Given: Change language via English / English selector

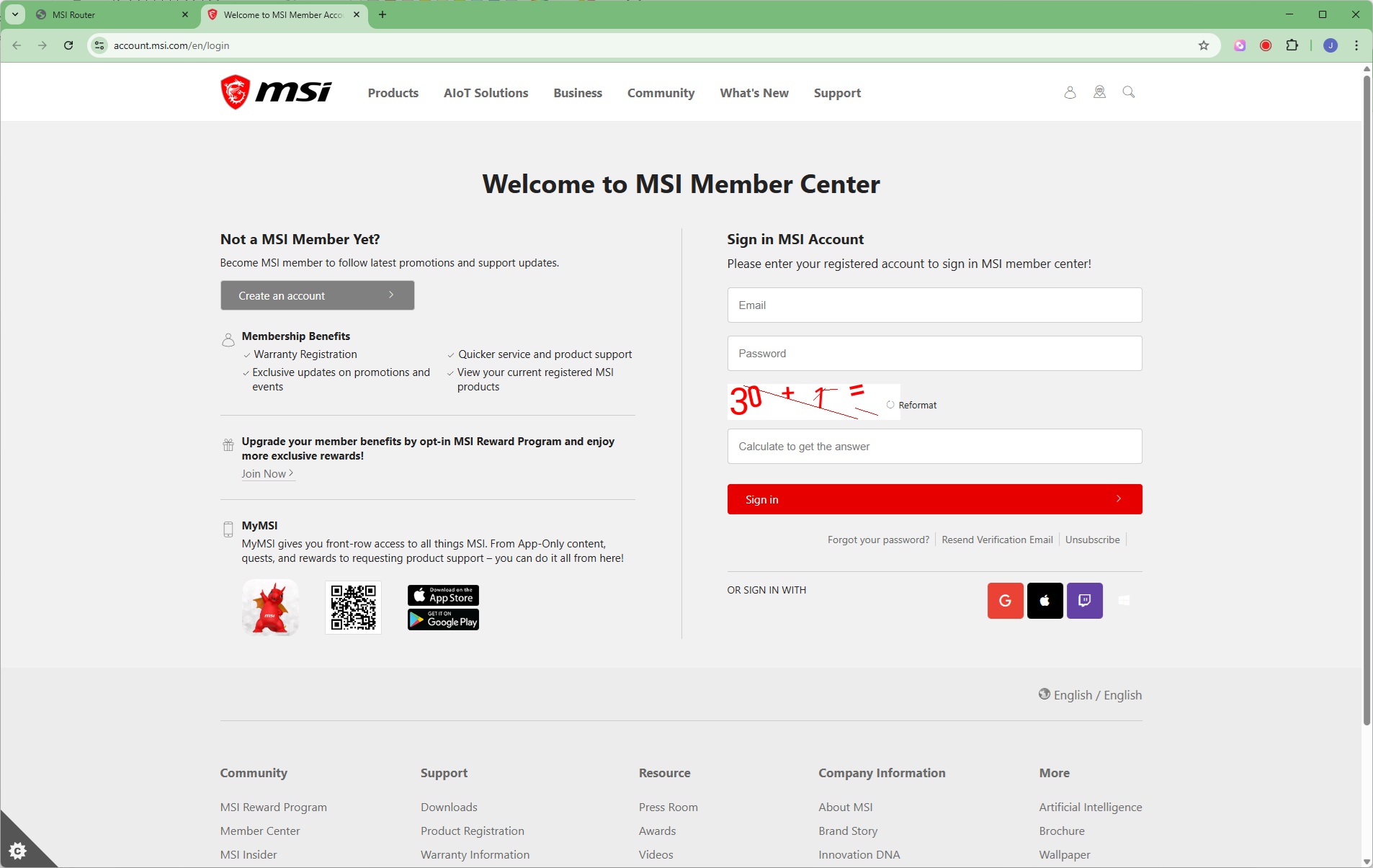Looking at the screenshot, I should coord(1090,694).
